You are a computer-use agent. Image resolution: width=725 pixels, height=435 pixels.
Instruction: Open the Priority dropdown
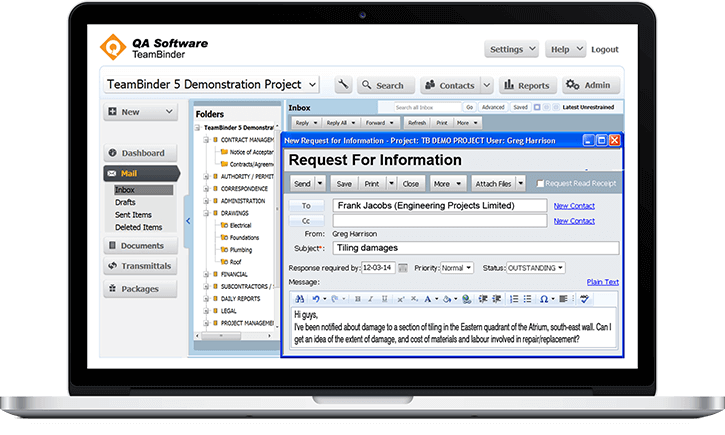tap(457, 268)
